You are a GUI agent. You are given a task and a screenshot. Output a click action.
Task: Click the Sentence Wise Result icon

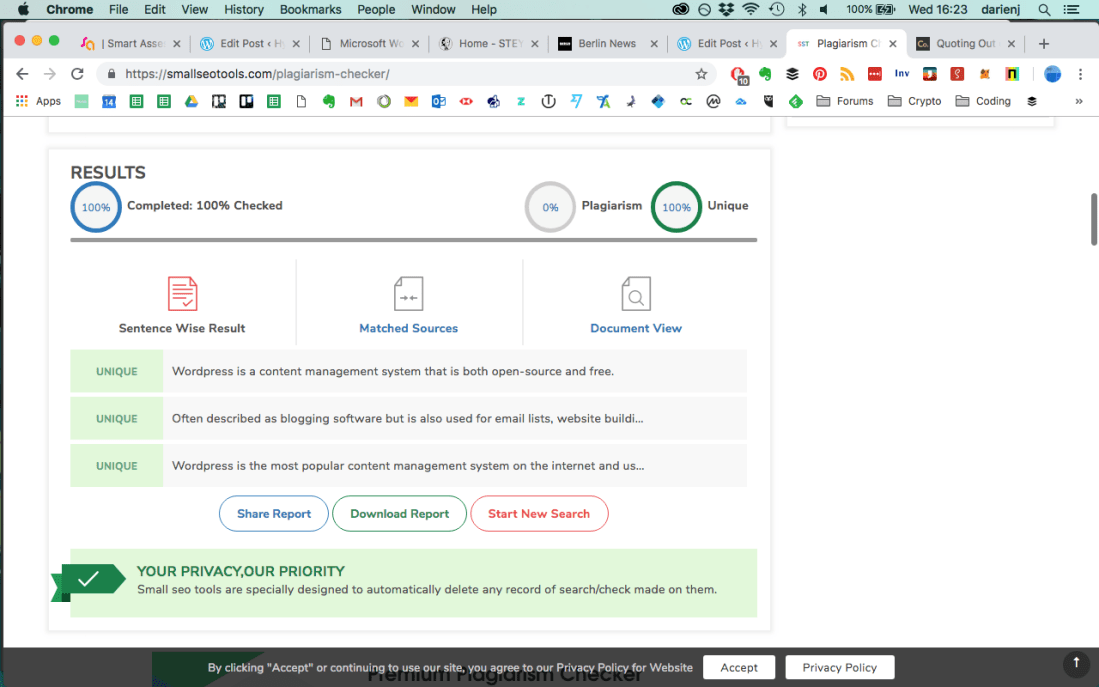[x=182, y=294]
